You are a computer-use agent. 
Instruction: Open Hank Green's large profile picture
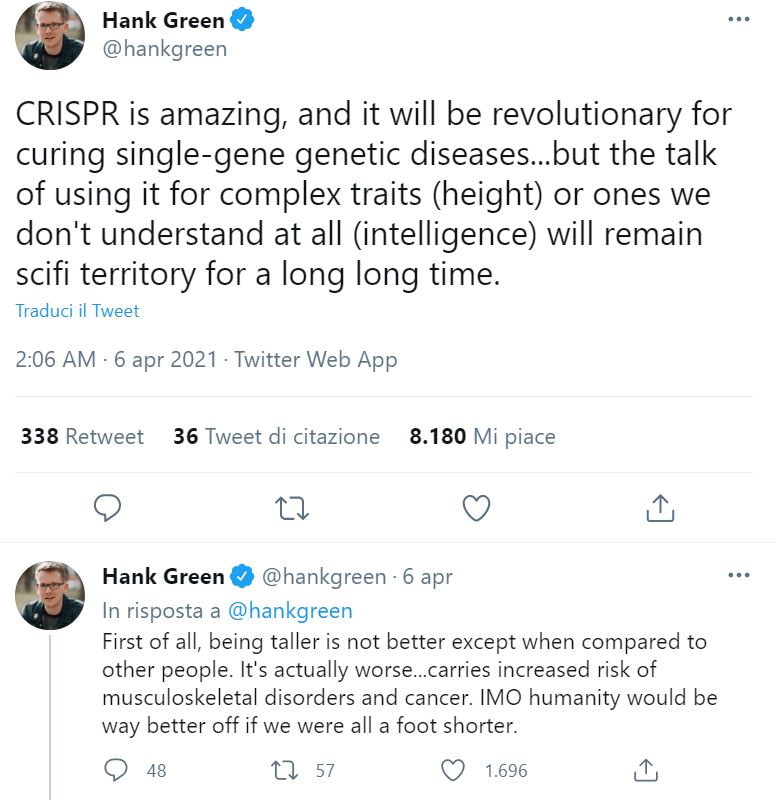click(50, 36)
